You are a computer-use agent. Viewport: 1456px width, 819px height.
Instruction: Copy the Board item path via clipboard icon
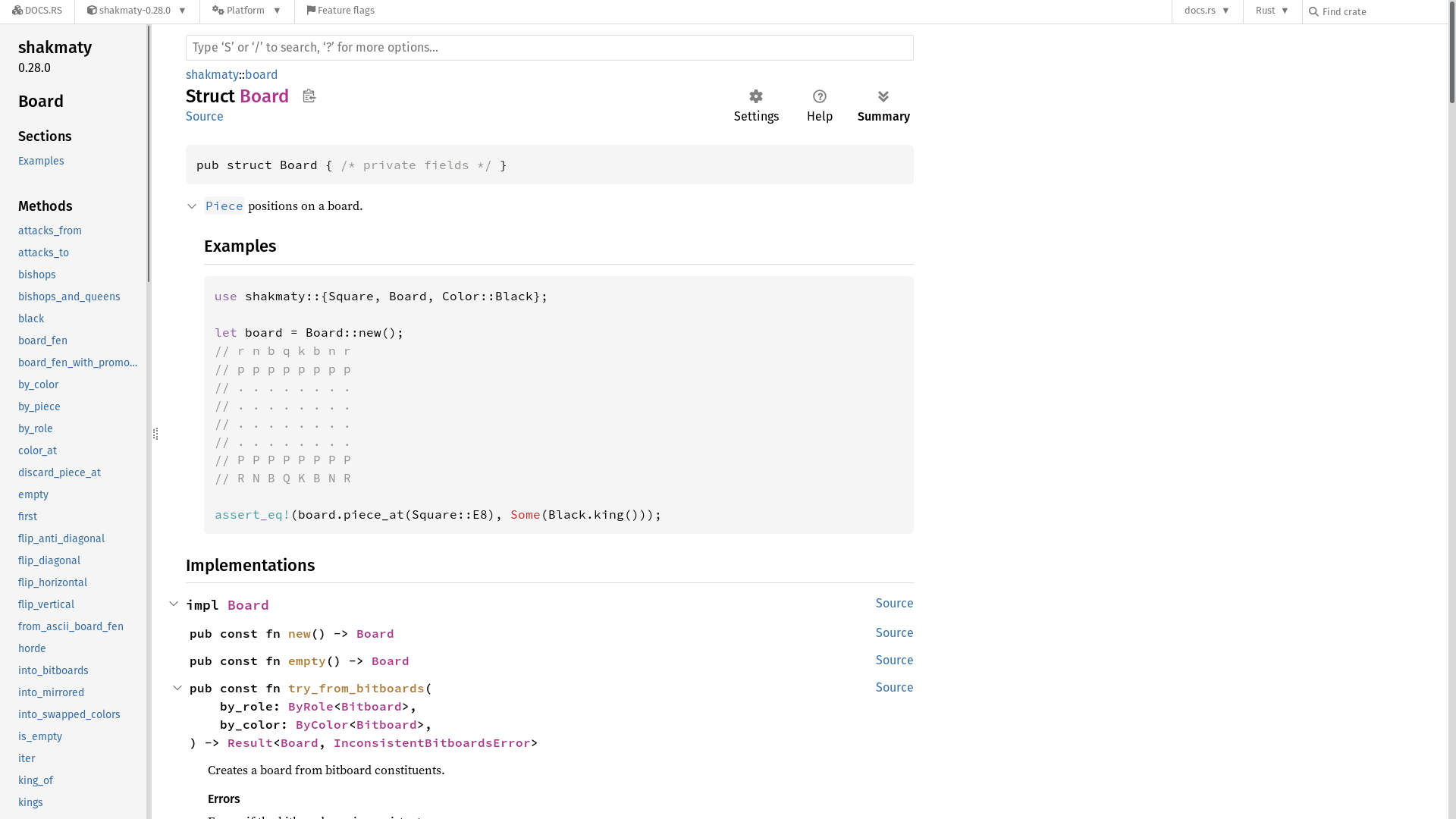[x=309, y=96]
